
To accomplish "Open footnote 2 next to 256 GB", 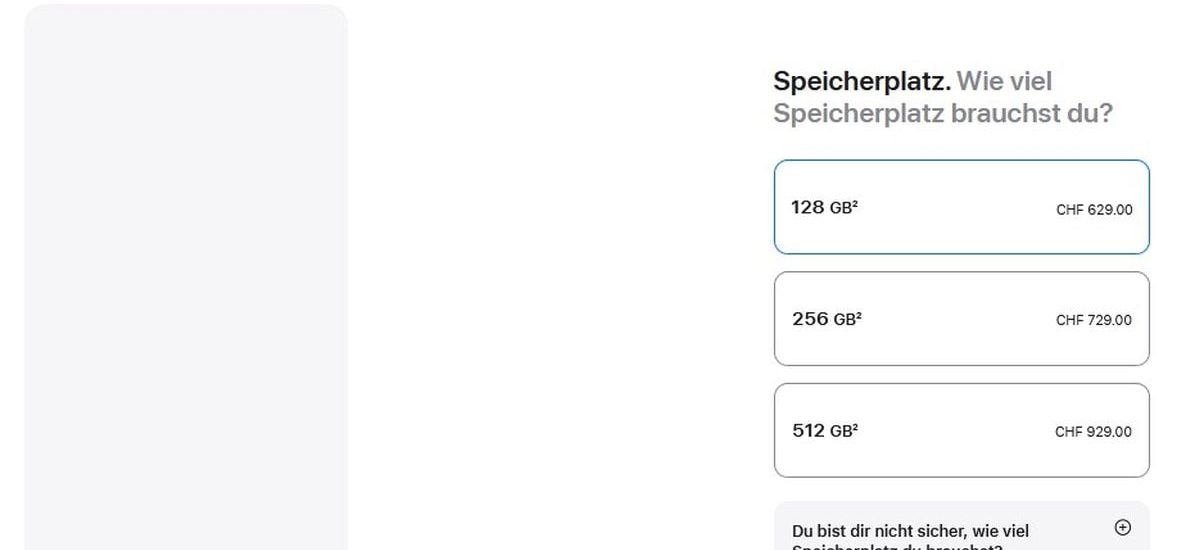I will 859,316.
